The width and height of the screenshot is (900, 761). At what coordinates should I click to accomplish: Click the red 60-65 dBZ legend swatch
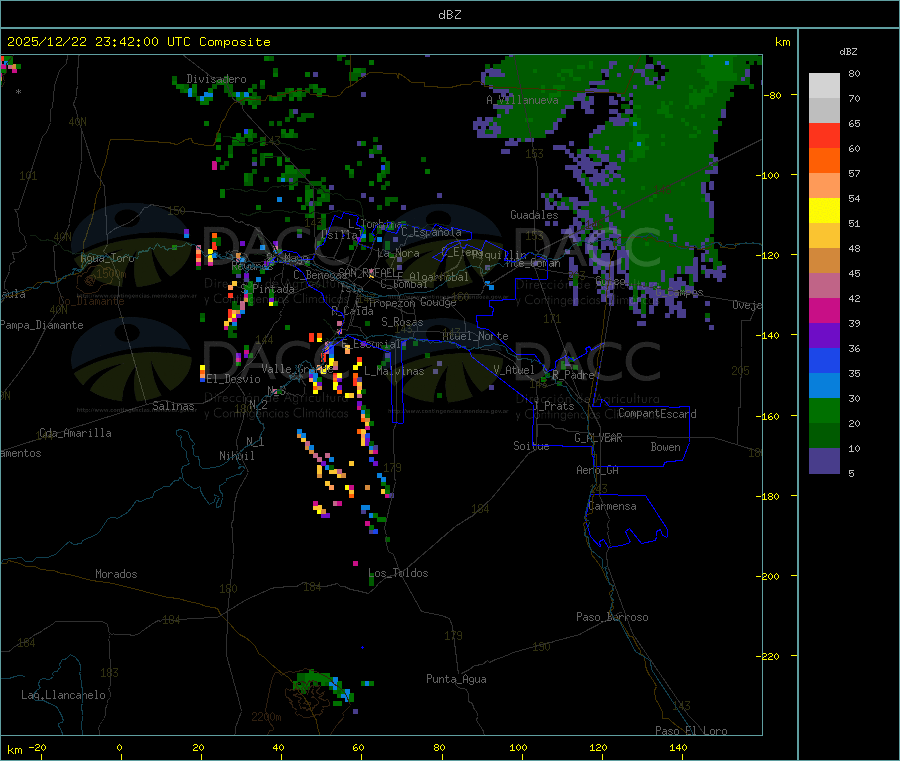pos(824,135)
